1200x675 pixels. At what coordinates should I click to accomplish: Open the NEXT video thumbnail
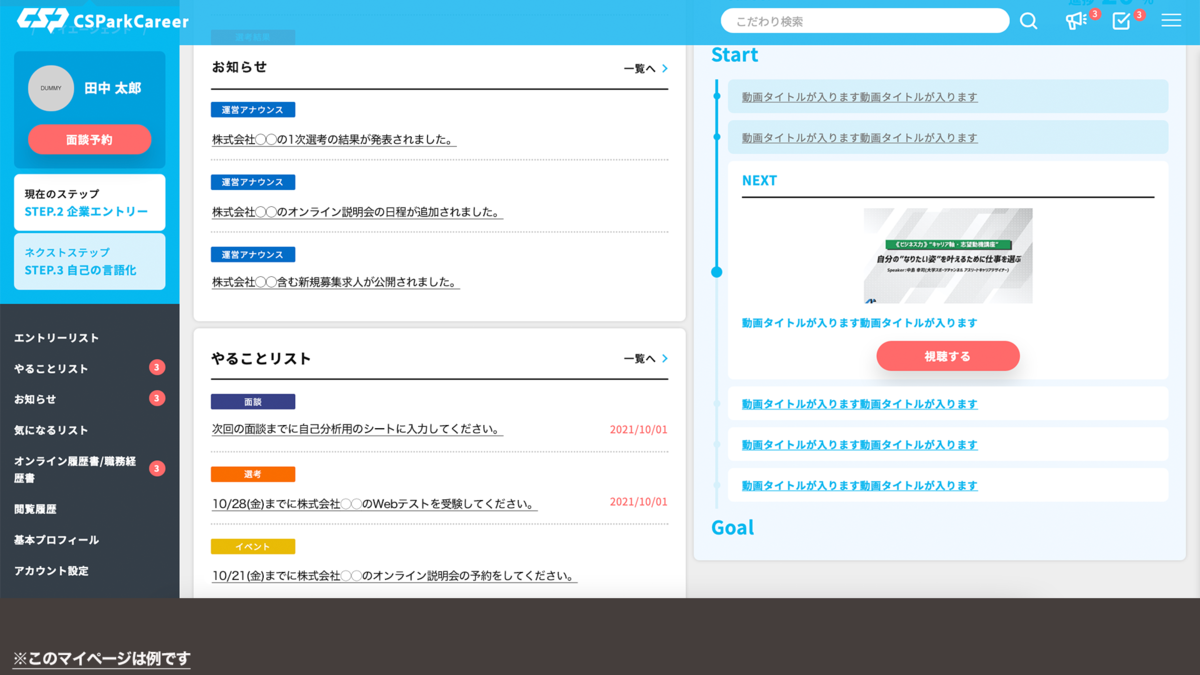coord(948,256)
